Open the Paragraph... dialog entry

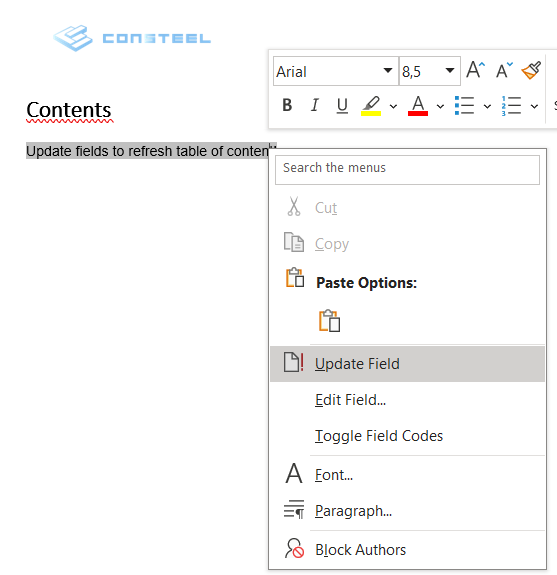[407, 511]
